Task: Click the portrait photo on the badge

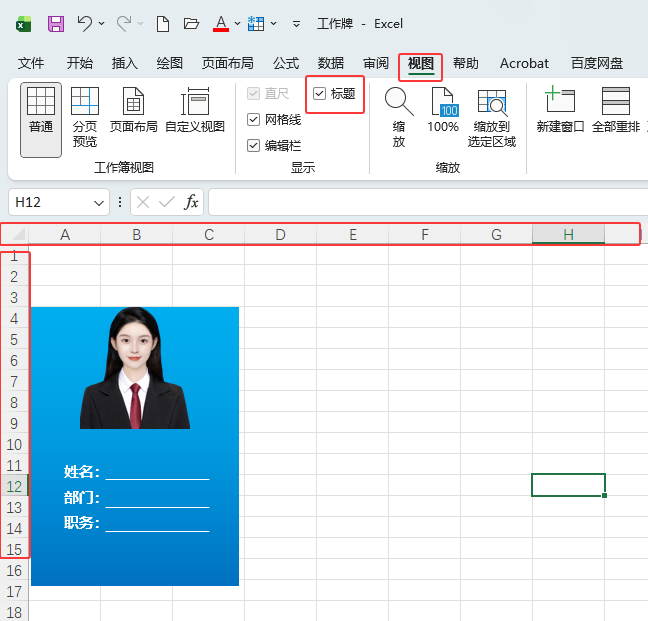Action: click(x=135, y=368)
